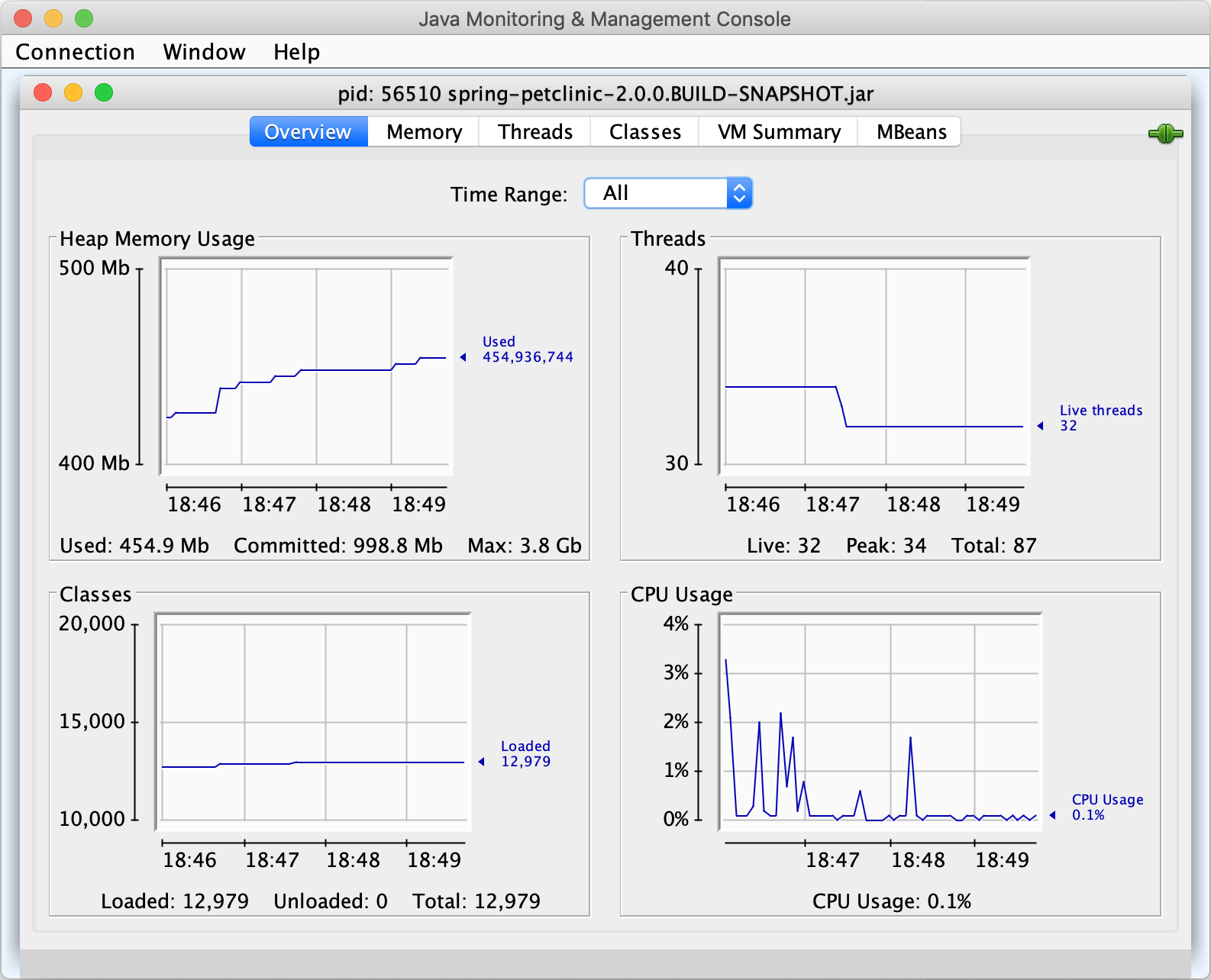Click the CPU Usage chart
Screen dimensions: 1211x980
(x=880, y=721)
